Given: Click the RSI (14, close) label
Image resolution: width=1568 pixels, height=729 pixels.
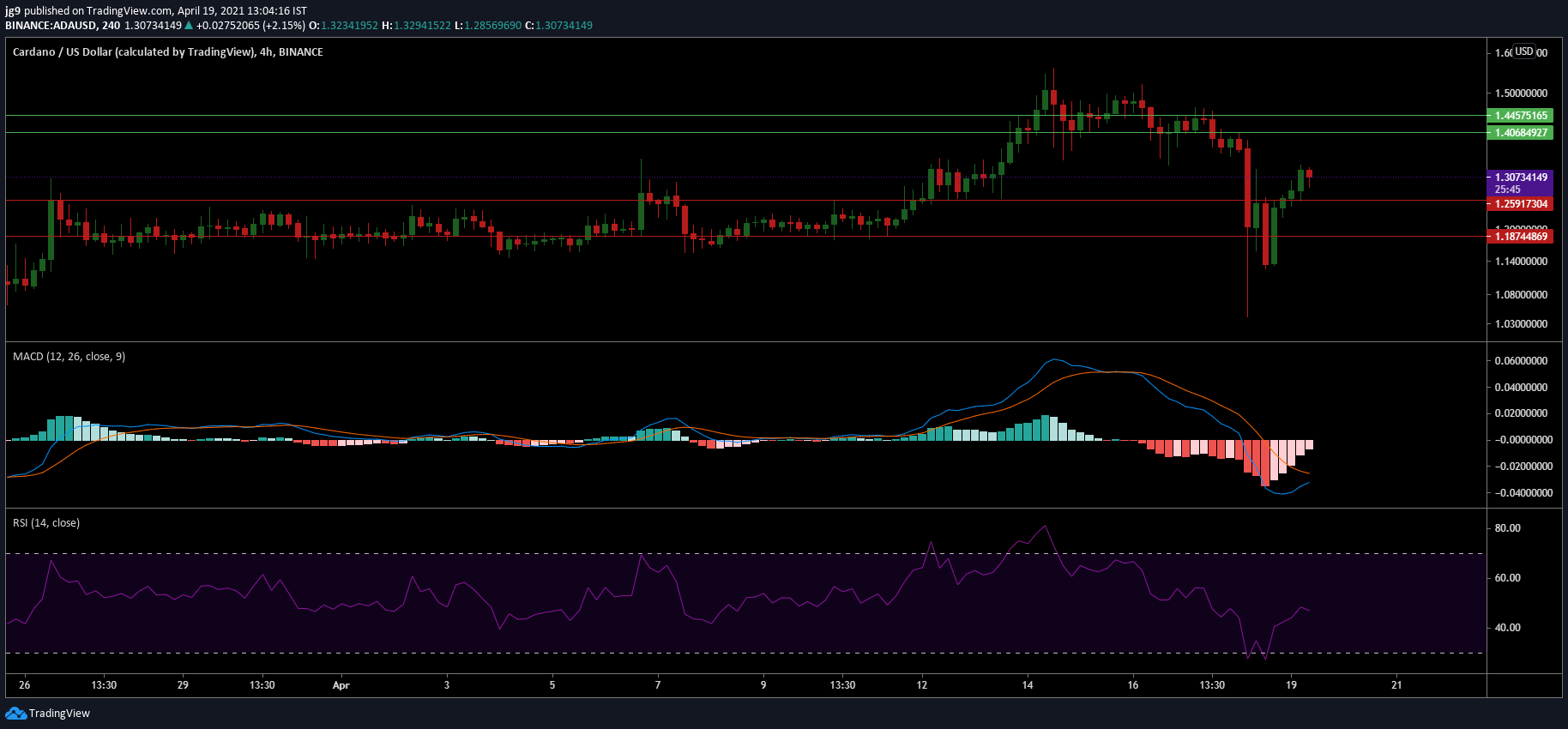Looking at the screenshot, I should pyautogui.click(x=46, y=523).
